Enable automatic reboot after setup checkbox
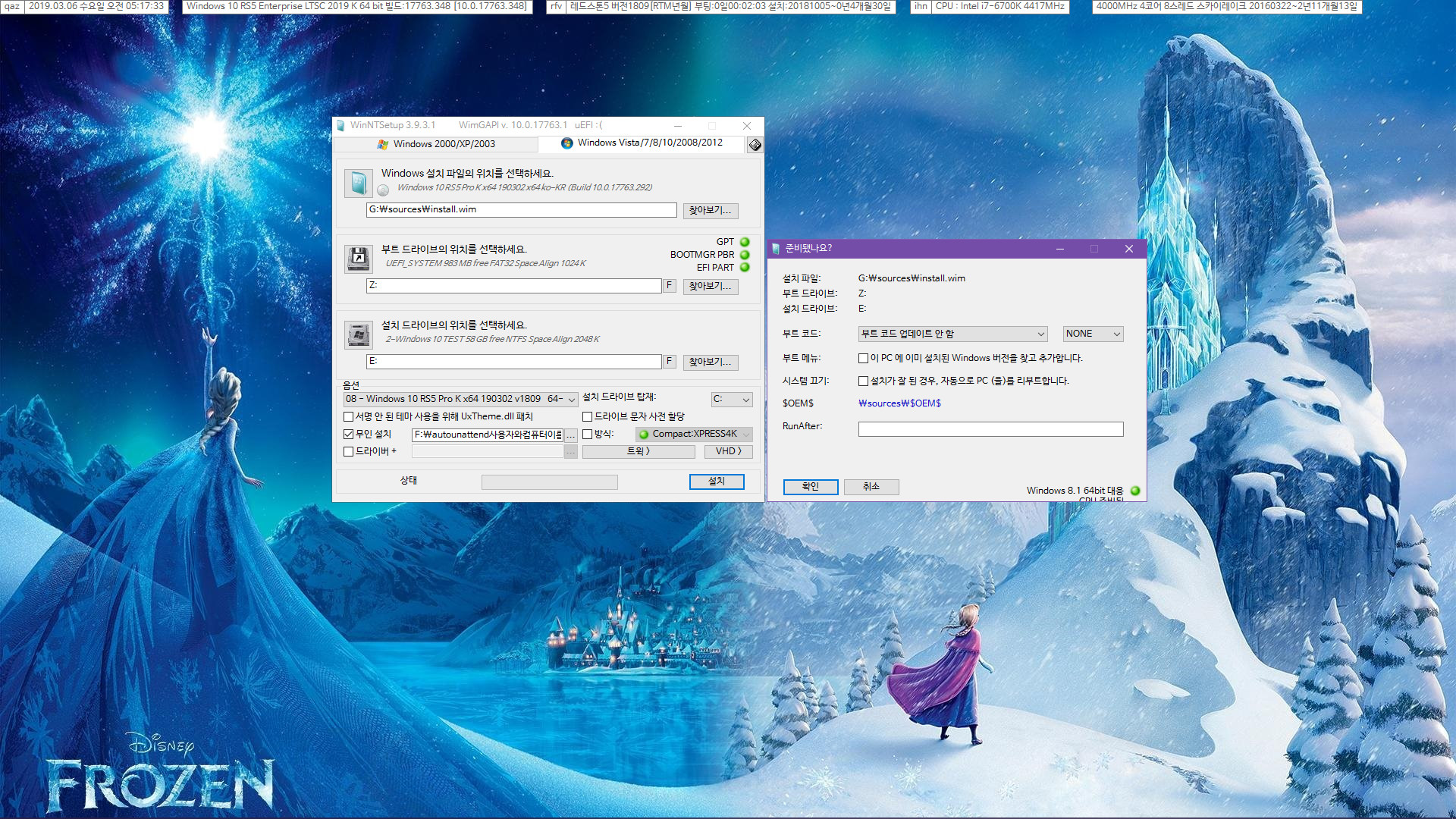The height and width of the screenshot is (819, 1456). click(863, 381)
